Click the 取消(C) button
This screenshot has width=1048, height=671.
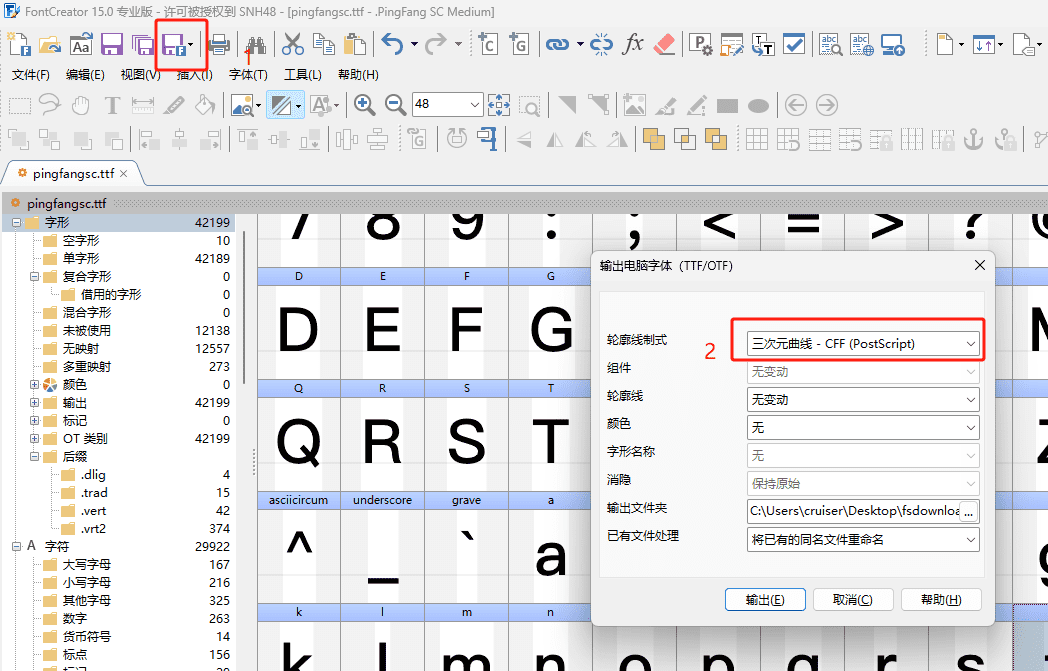(x=853, y=600)
